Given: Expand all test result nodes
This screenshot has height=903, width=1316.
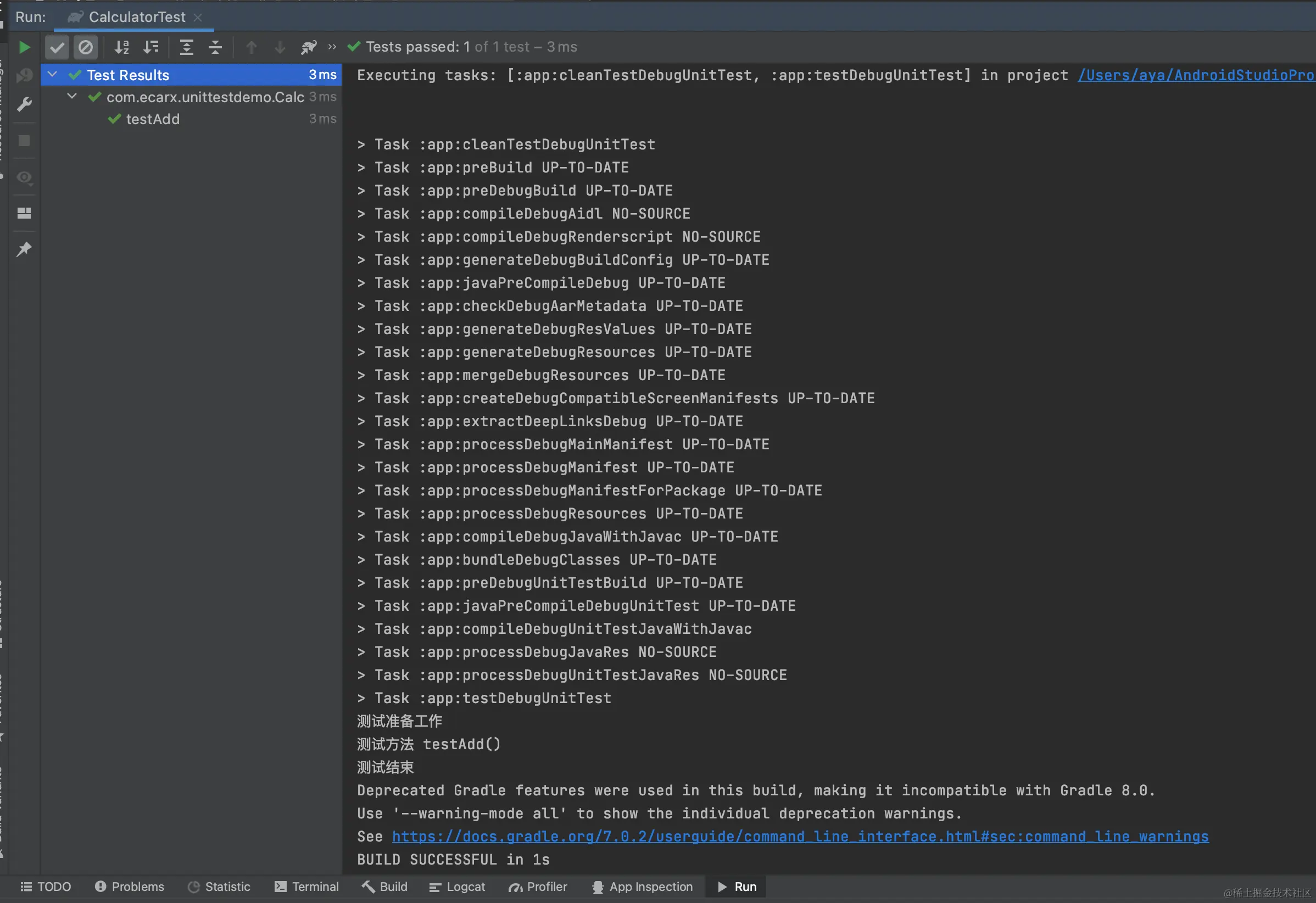Looking at the screenshot, I should [x=186, y=47].
